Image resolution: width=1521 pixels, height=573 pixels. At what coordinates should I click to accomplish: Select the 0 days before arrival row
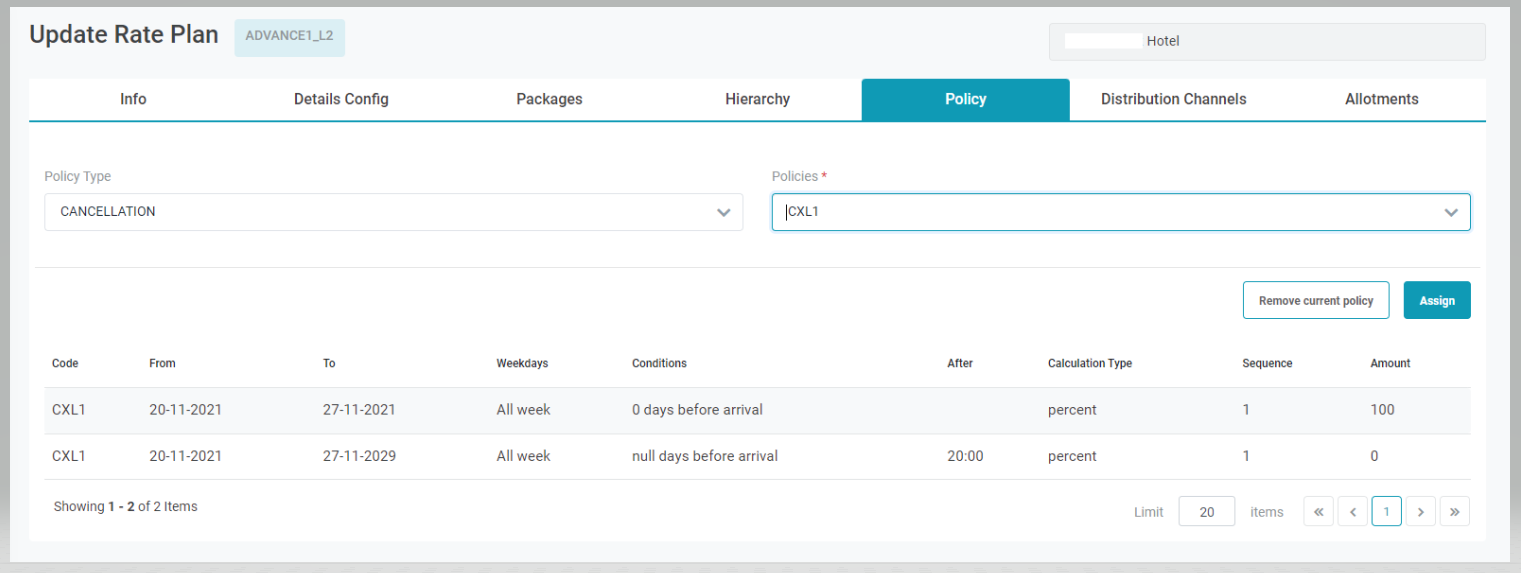(750, 410)
